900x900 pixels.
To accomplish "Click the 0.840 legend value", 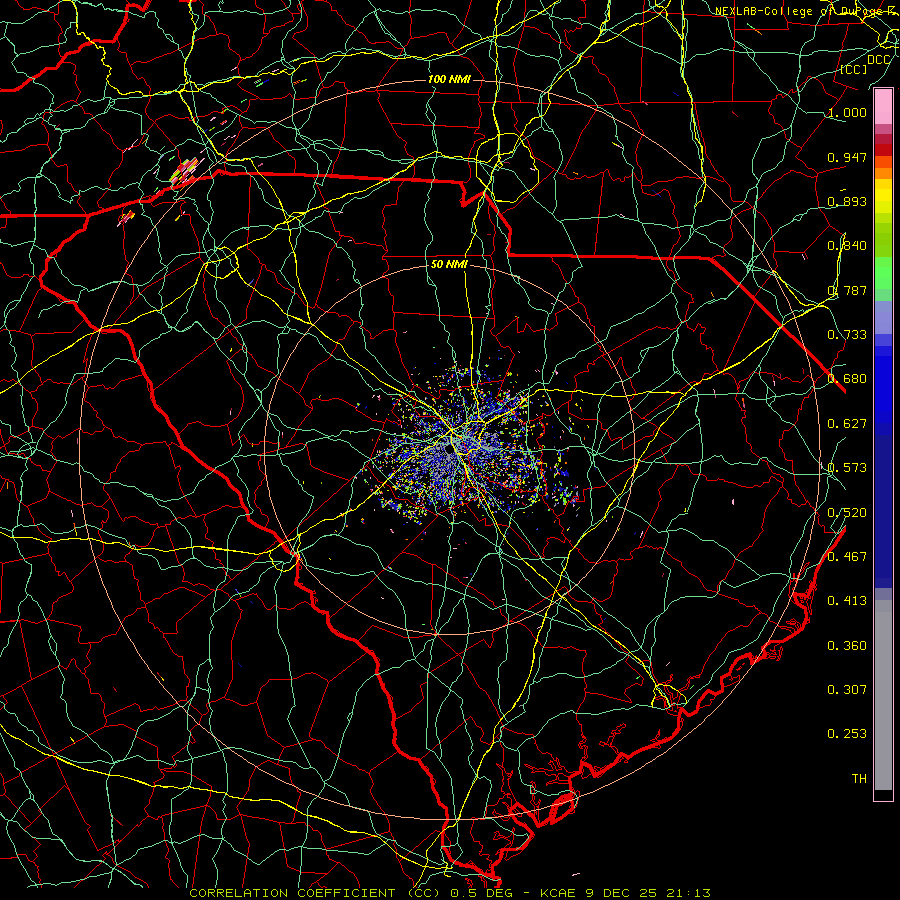I will pos(847,246).
